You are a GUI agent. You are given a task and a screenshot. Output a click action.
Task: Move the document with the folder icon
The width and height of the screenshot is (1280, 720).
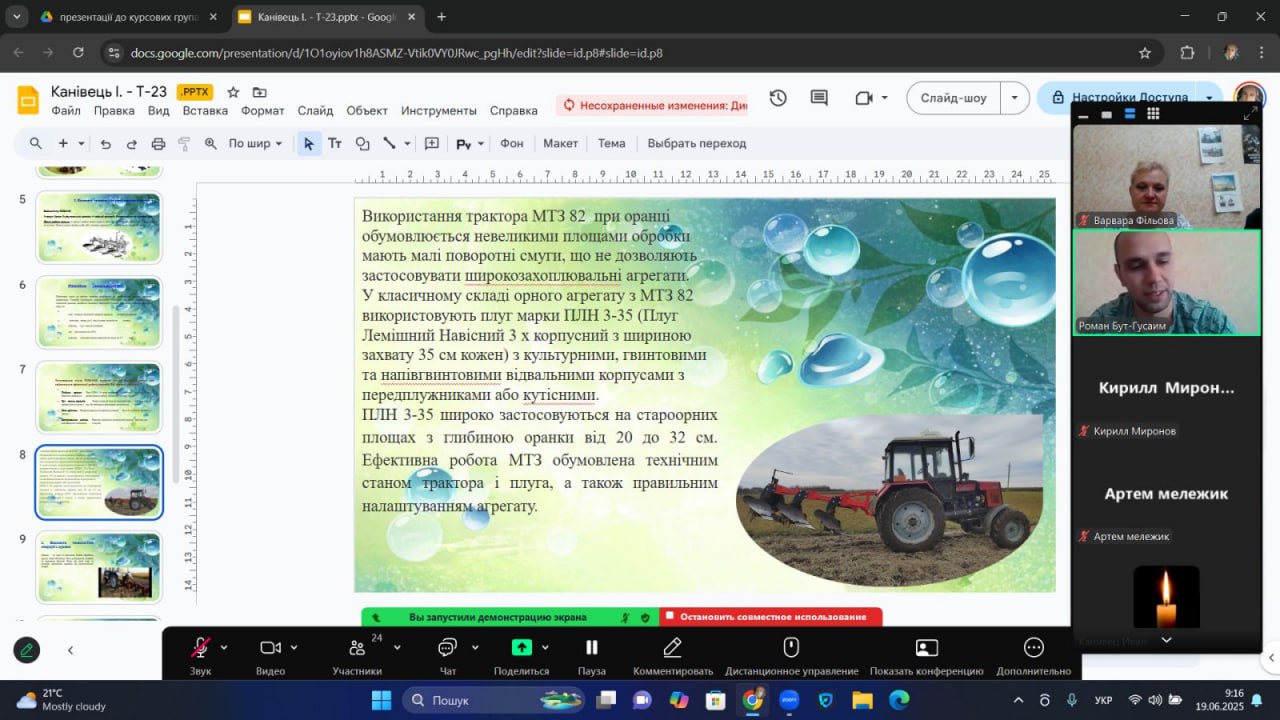click(260, 92)
